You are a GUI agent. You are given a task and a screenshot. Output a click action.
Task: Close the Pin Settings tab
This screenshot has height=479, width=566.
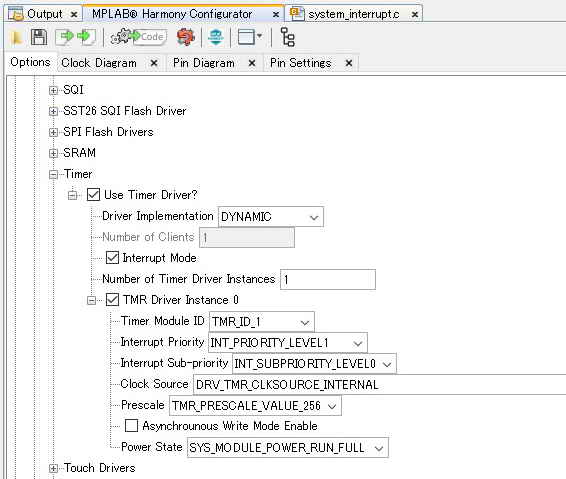[x=349, y=63]
